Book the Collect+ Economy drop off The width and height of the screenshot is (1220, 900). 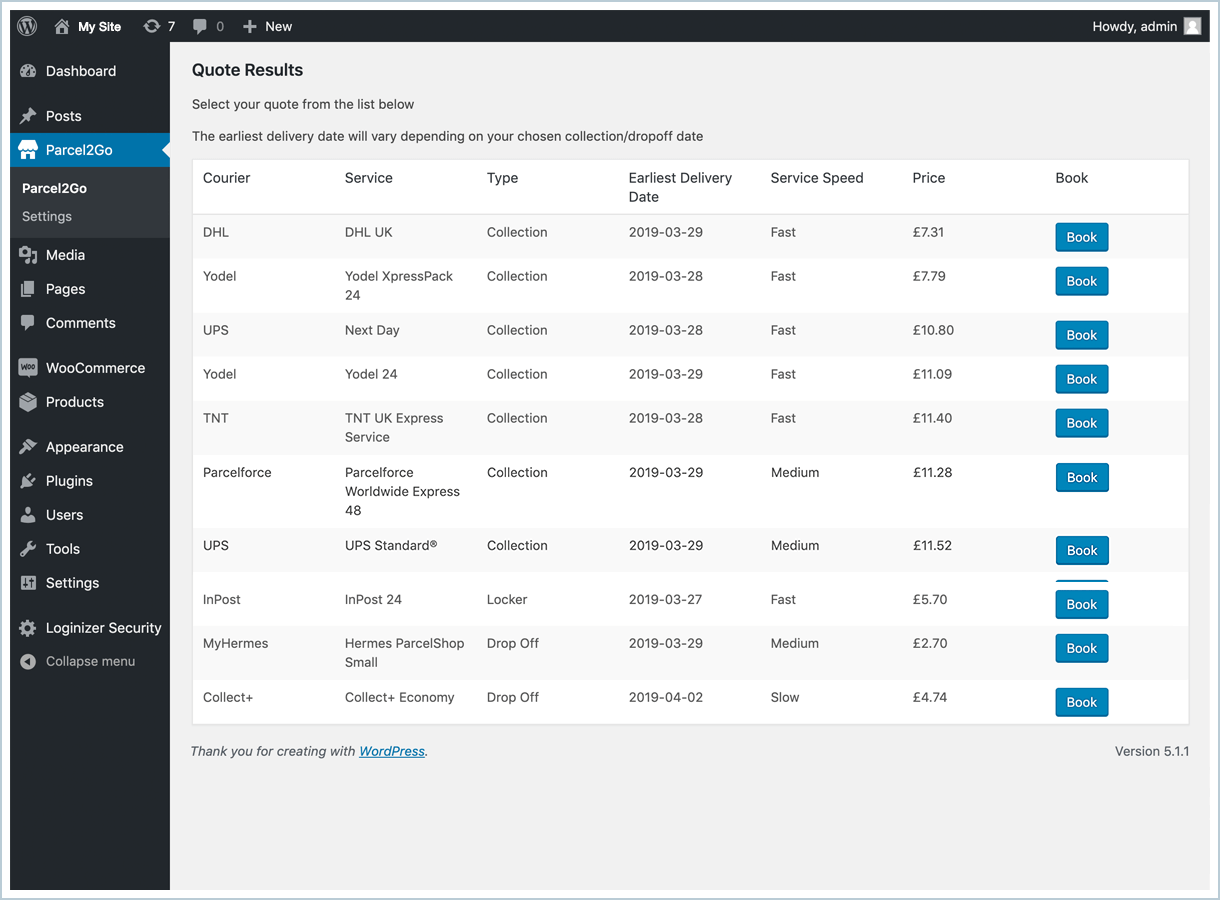pos(1081,703)
